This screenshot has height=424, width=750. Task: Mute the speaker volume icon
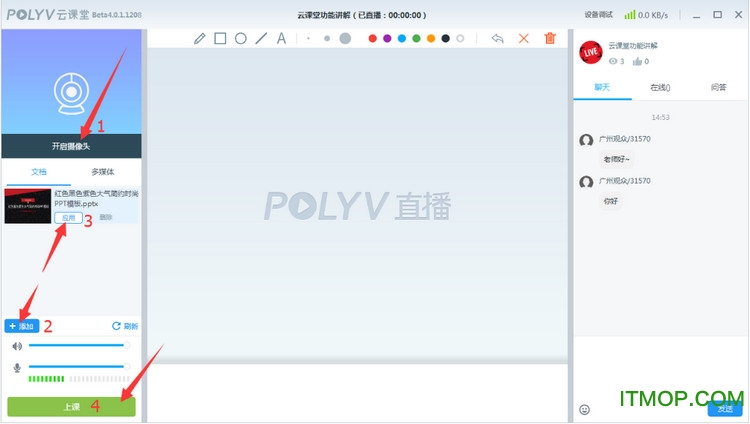[17, 346]
